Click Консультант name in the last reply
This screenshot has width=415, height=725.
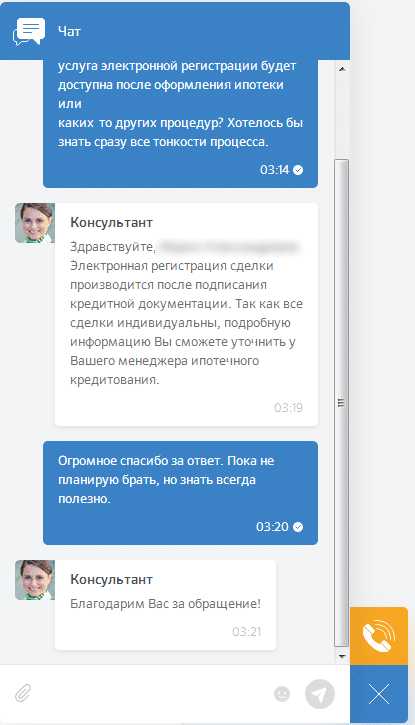(x=111, y=579)
